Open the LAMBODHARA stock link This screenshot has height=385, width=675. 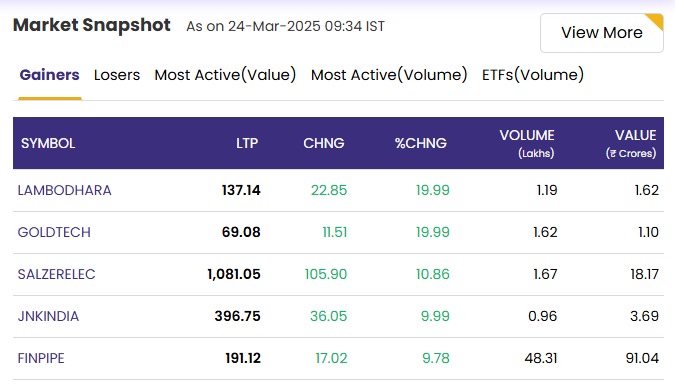[65, 190]
